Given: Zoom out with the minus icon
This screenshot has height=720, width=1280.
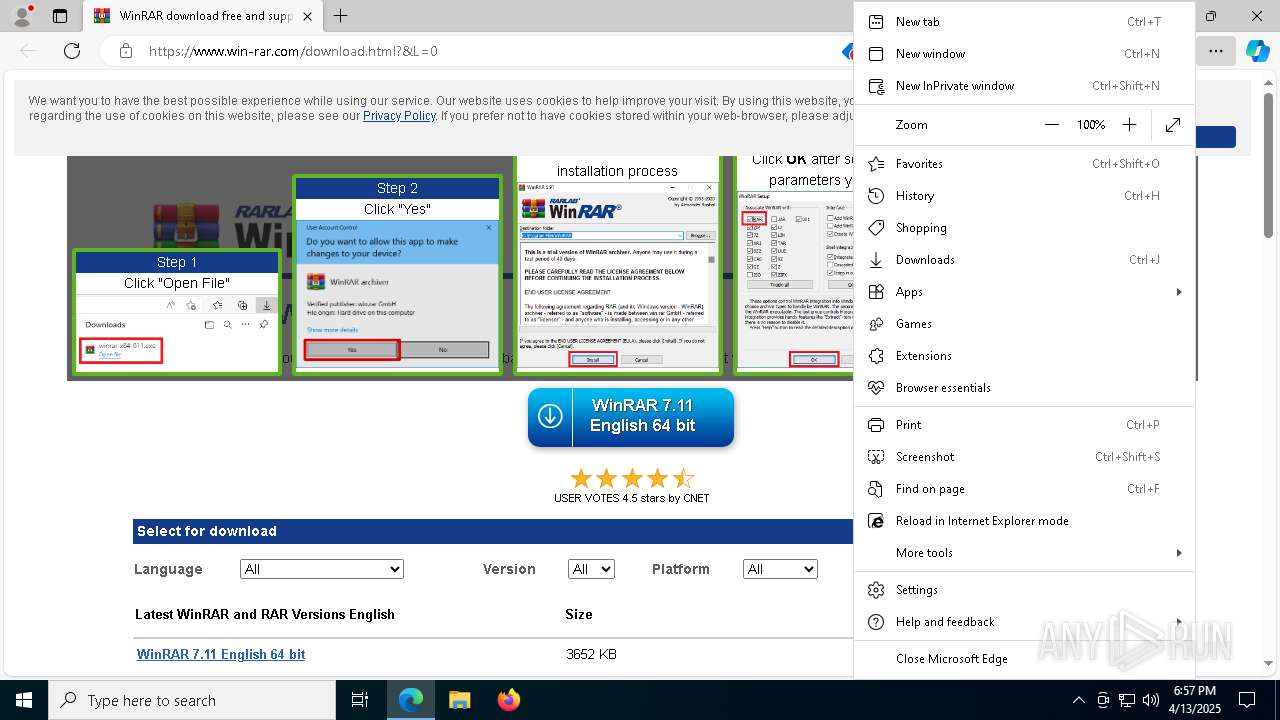Looking at the screenshot, I should [x=1051, y=125].
